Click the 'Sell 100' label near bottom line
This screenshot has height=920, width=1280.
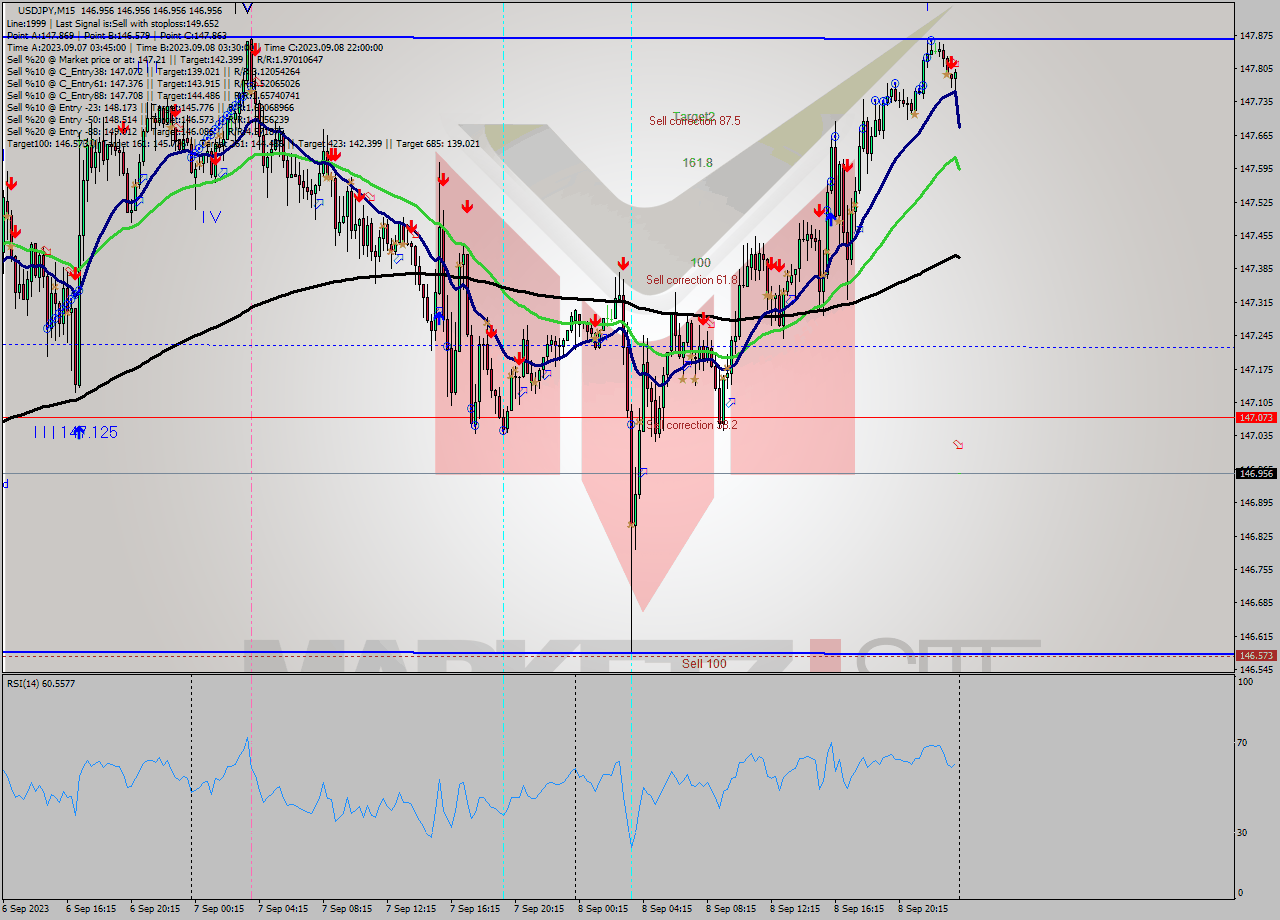point(704,663)
